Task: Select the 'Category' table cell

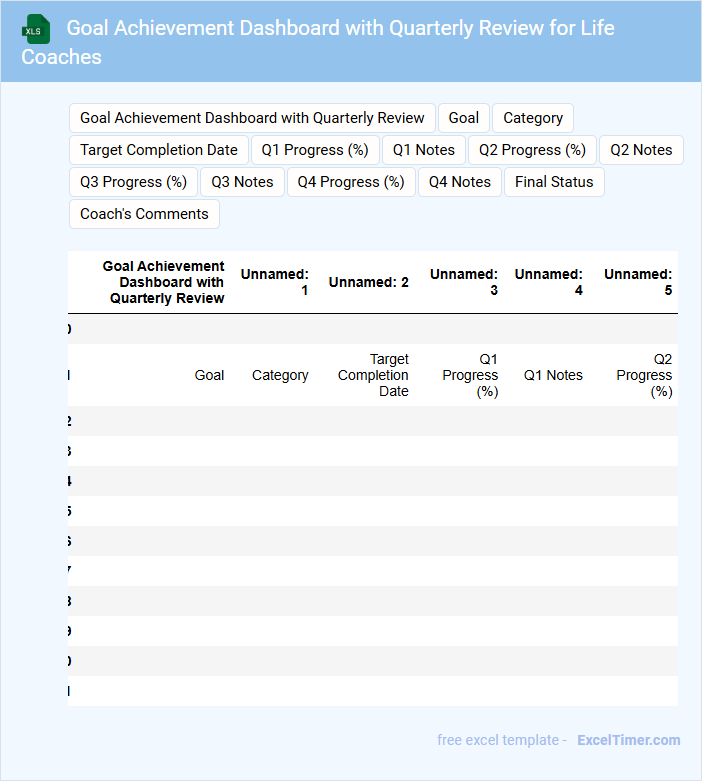Action: [x=280, y=375]
